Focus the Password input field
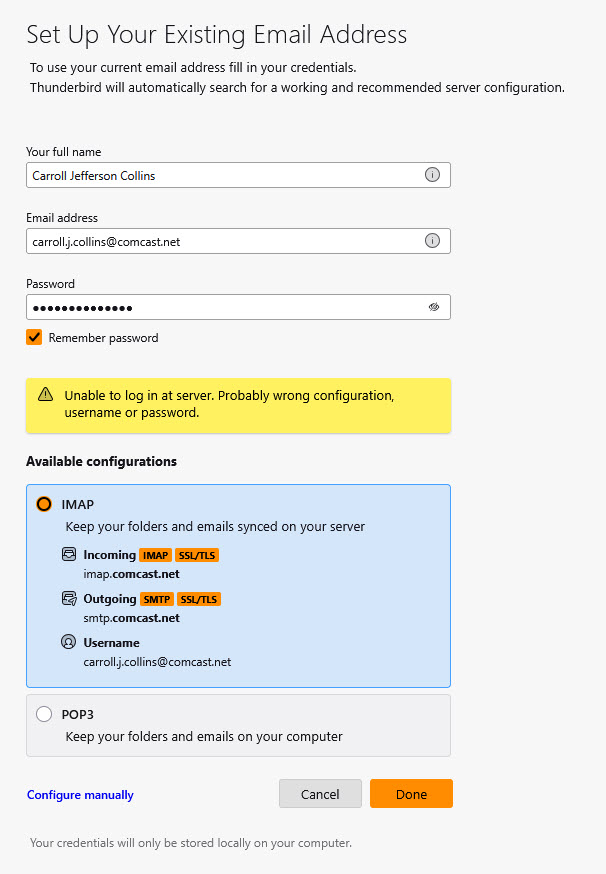The image size is (606, 874). coord(220,307)
